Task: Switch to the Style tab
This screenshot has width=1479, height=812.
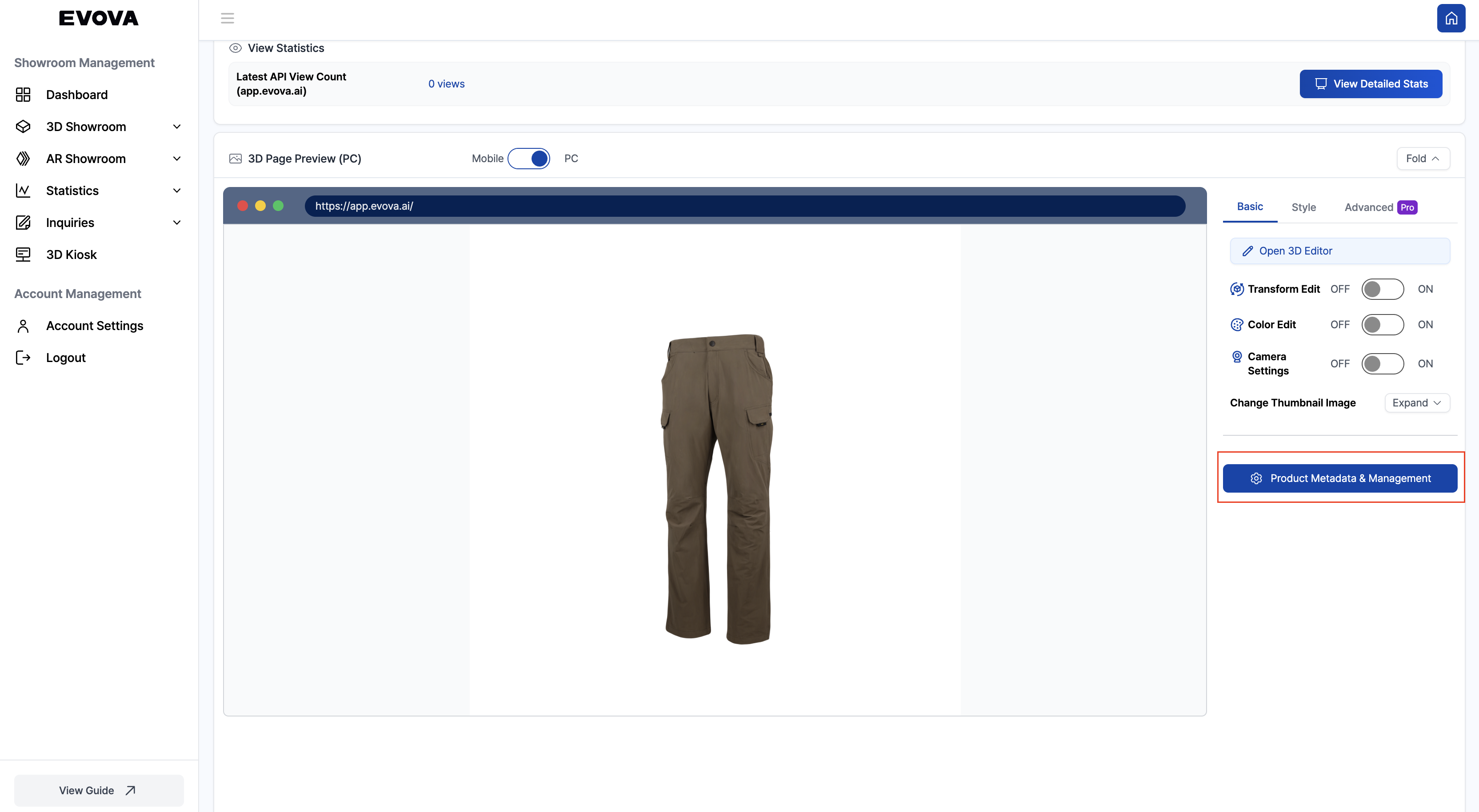Action: [x=1303, y=207]
